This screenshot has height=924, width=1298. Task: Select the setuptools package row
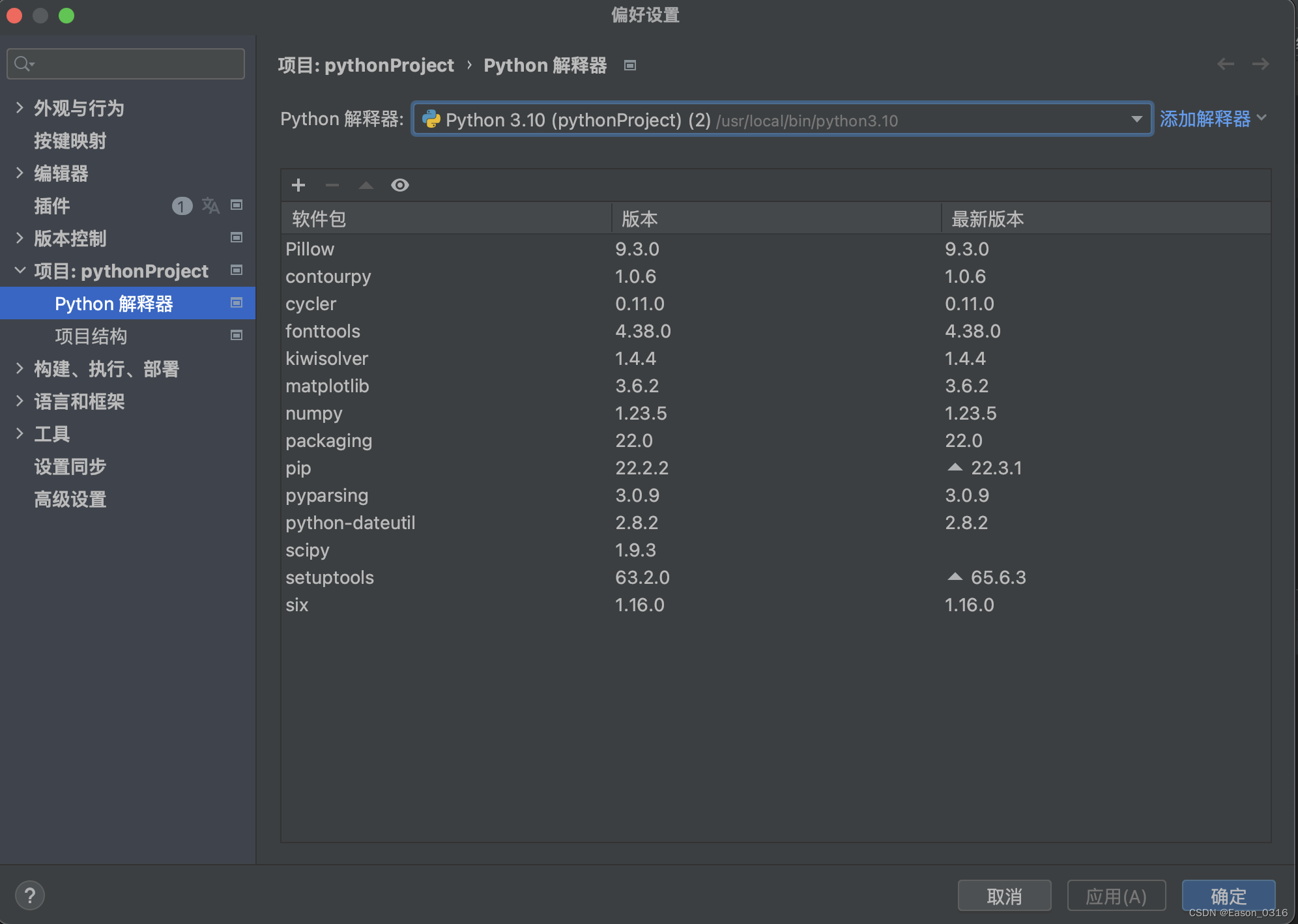775,577
